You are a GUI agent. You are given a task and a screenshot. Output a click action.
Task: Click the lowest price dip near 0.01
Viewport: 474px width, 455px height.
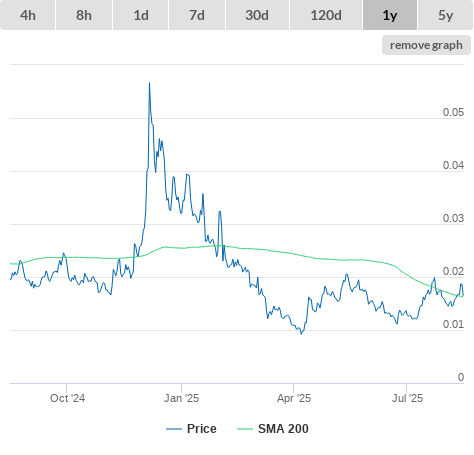click(x=302, y=334)
